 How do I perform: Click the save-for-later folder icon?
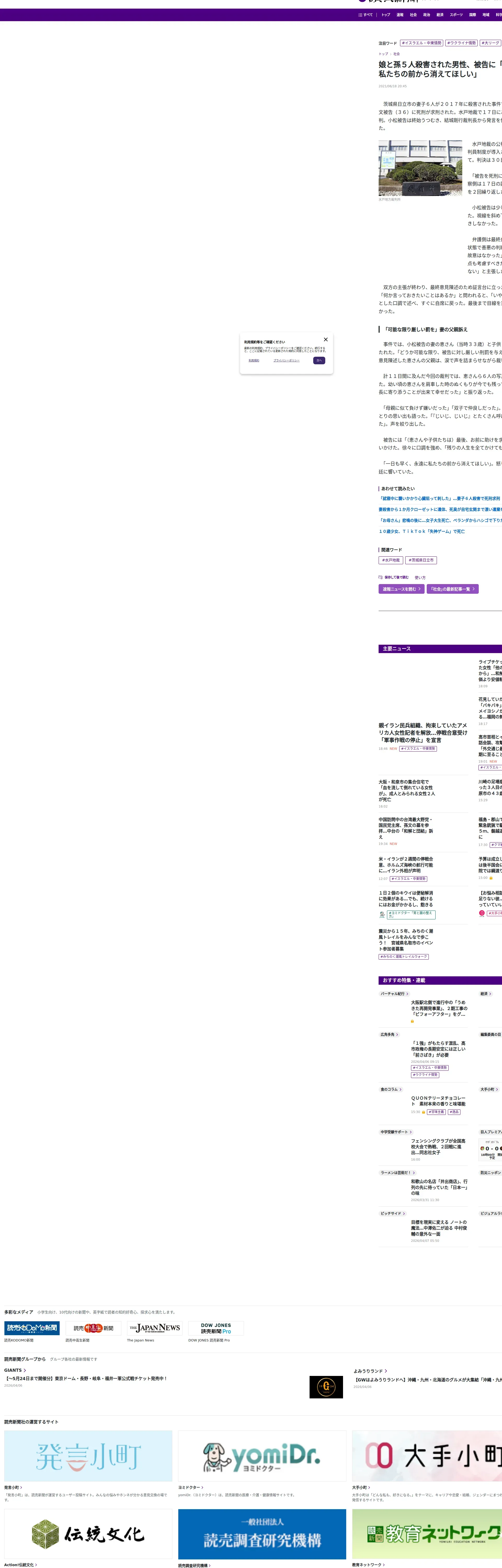[x=381, y=577]
